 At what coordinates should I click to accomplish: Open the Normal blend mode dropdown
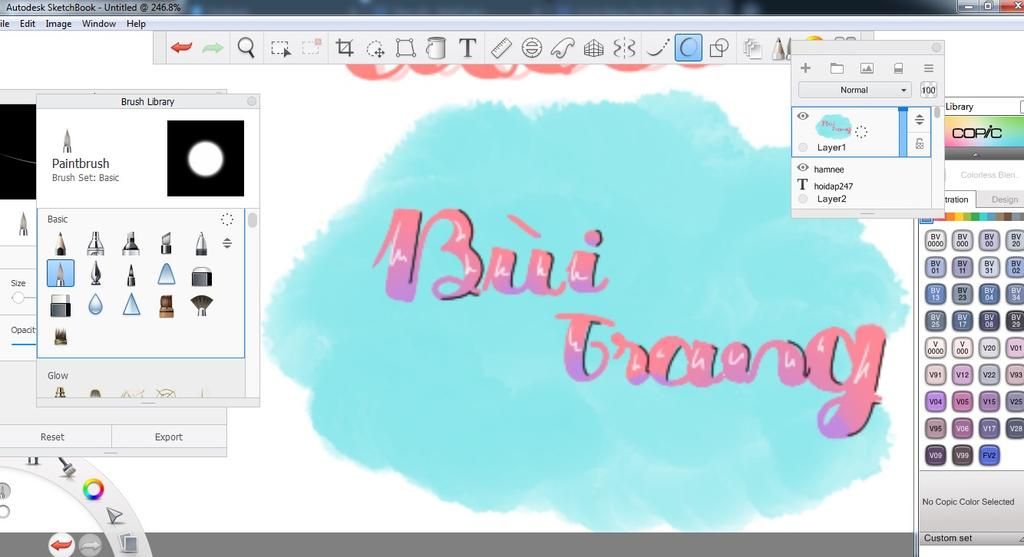coord(854,90)
